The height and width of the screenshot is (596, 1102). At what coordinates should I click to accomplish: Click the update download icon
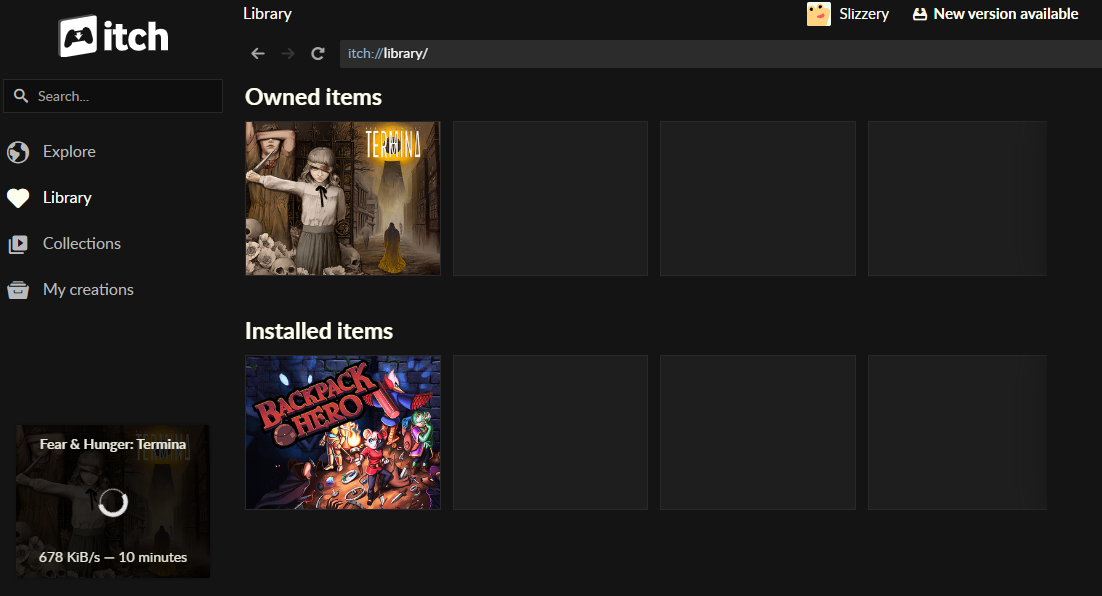920,14
